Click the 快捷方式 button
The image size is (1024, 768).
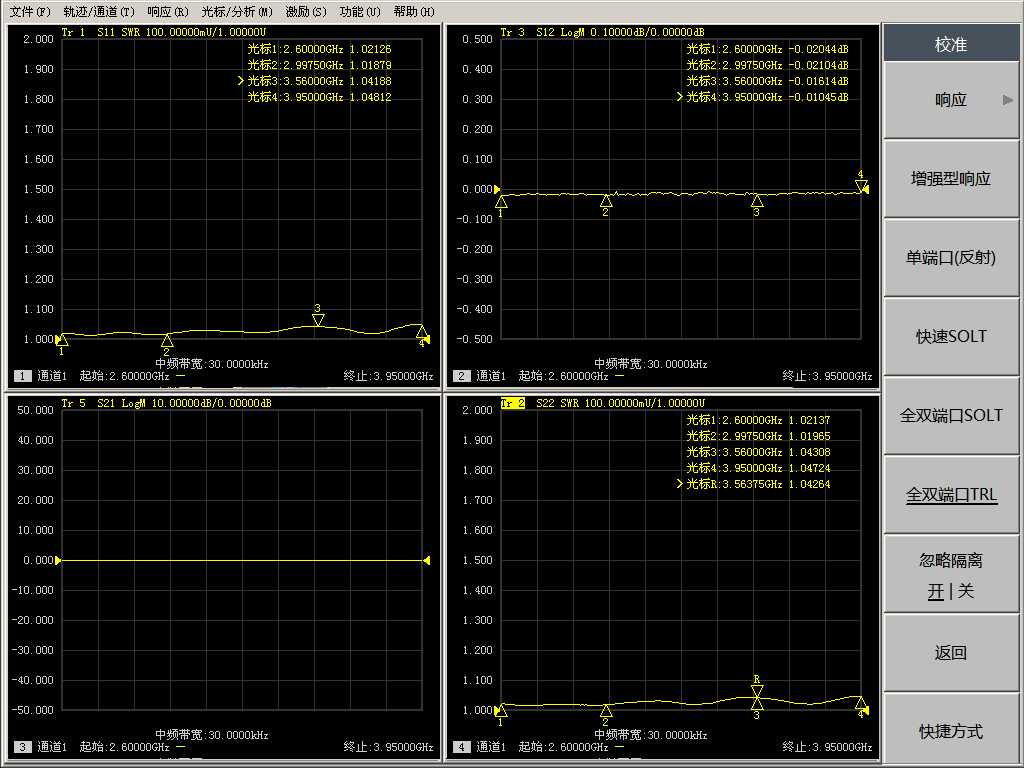coord(951,731)
